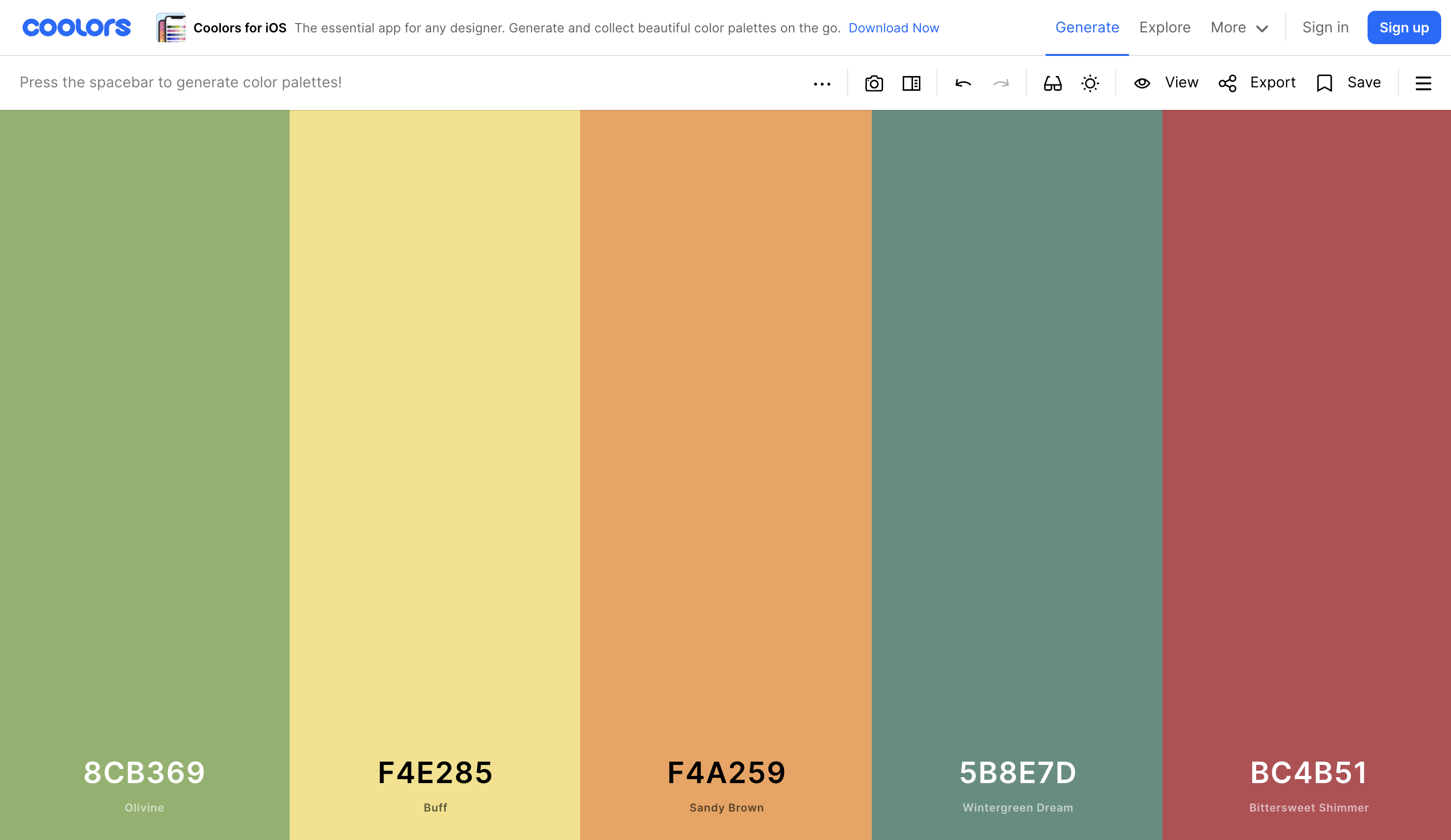Screen dimensions: 1451x840
Task: Save palette with bookmark button
Action: (1348, 83)
